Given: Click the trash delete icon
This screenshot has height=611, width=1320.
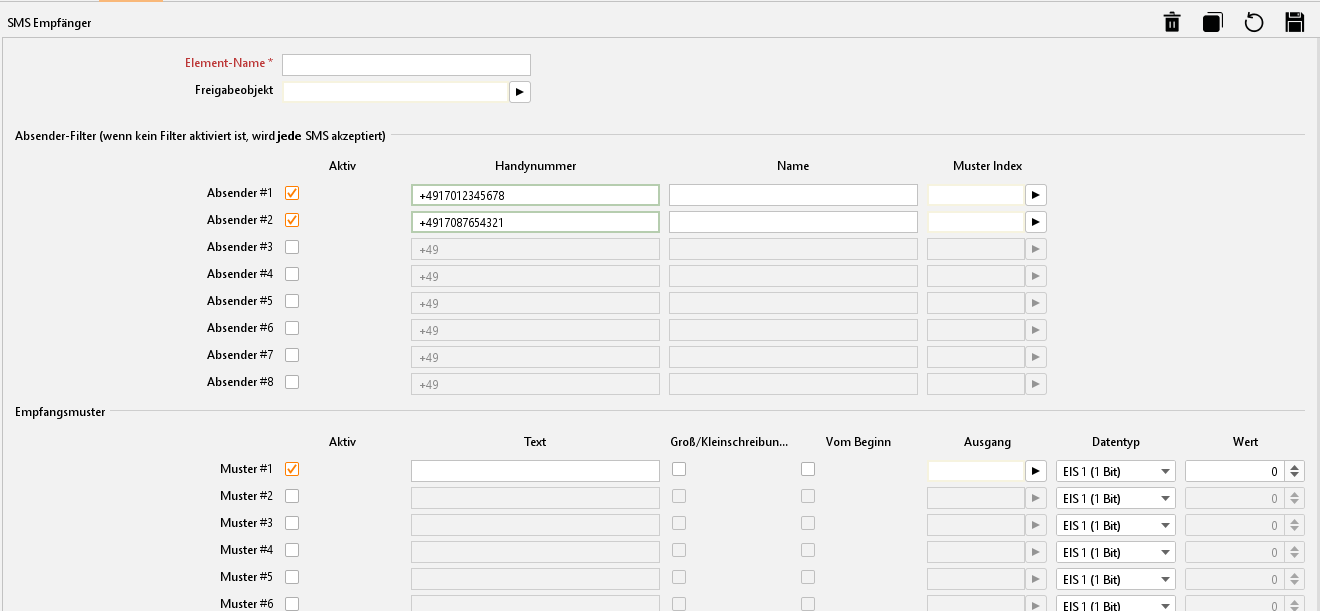Looking at the screenshot, I should coord(1172,23).
